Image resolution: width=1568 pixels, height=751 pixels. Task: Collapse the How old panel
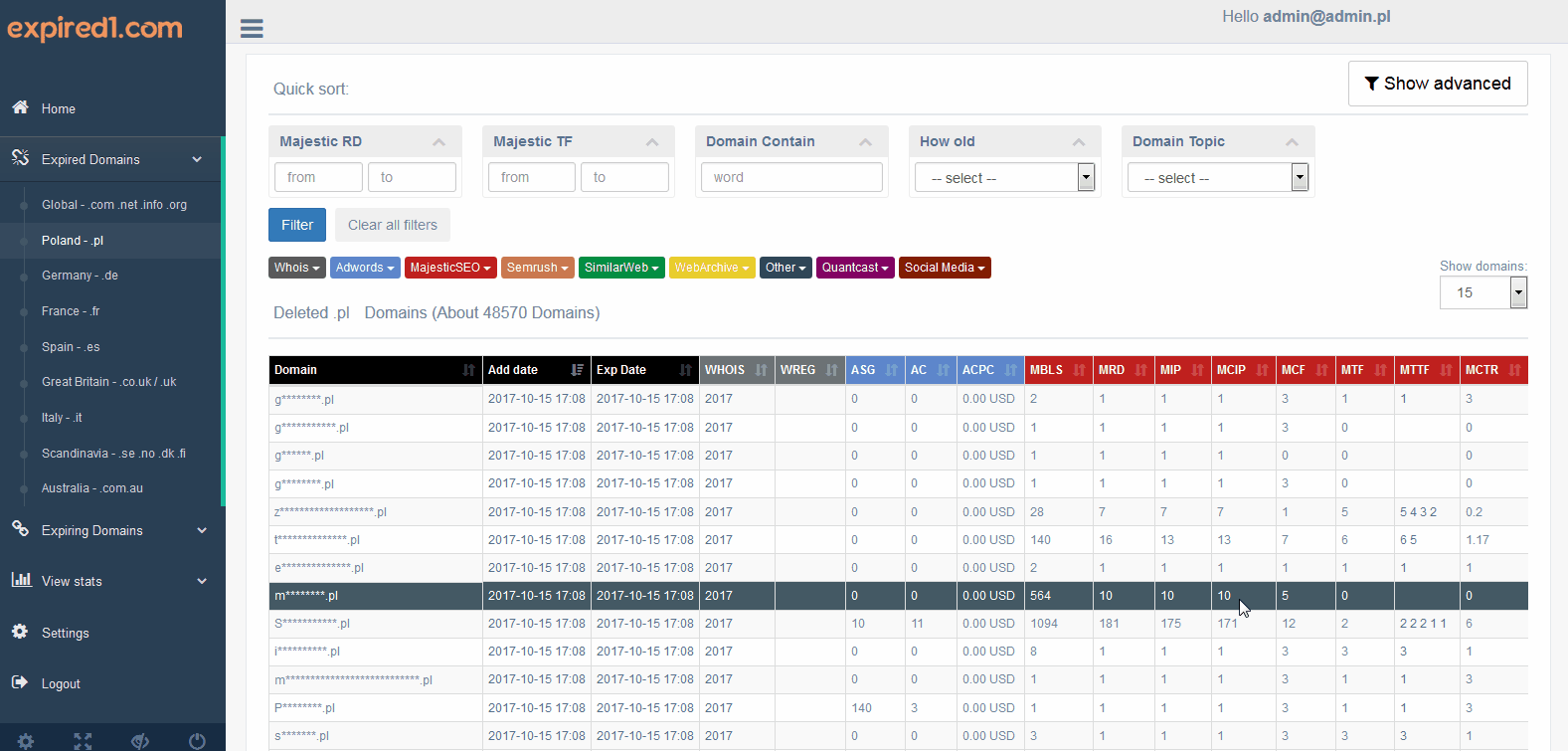[1079, 142]
